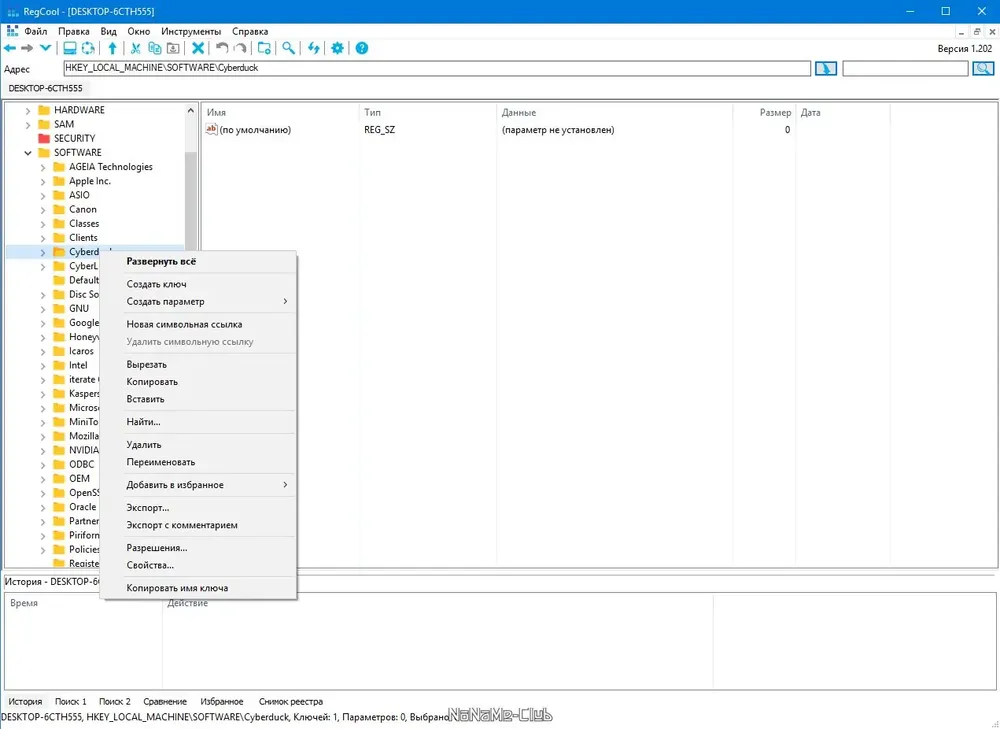This screenshot has height=729, width=1000.
Task: Click the back arrow in toolbar
Action: coord(10,48)
